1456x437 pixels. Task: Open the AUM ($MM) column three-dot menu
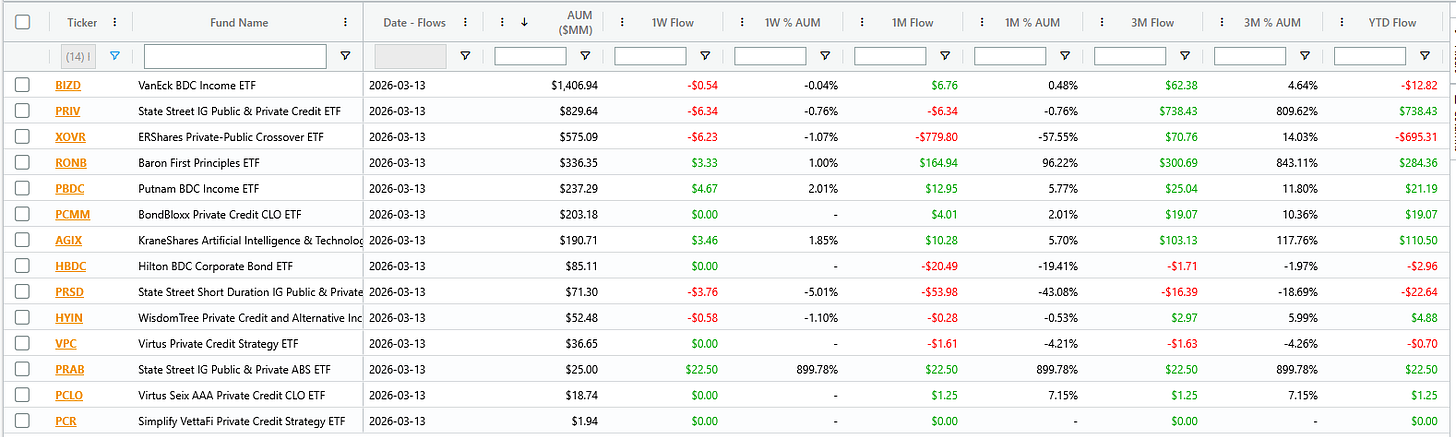point(502,22)
